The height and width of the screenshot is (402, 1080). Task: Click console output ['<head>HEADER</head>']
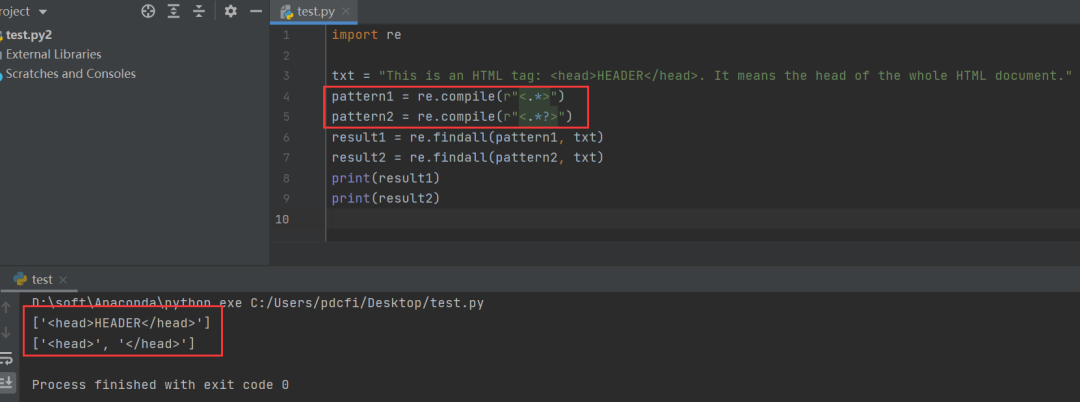click(x=121, y=323)
